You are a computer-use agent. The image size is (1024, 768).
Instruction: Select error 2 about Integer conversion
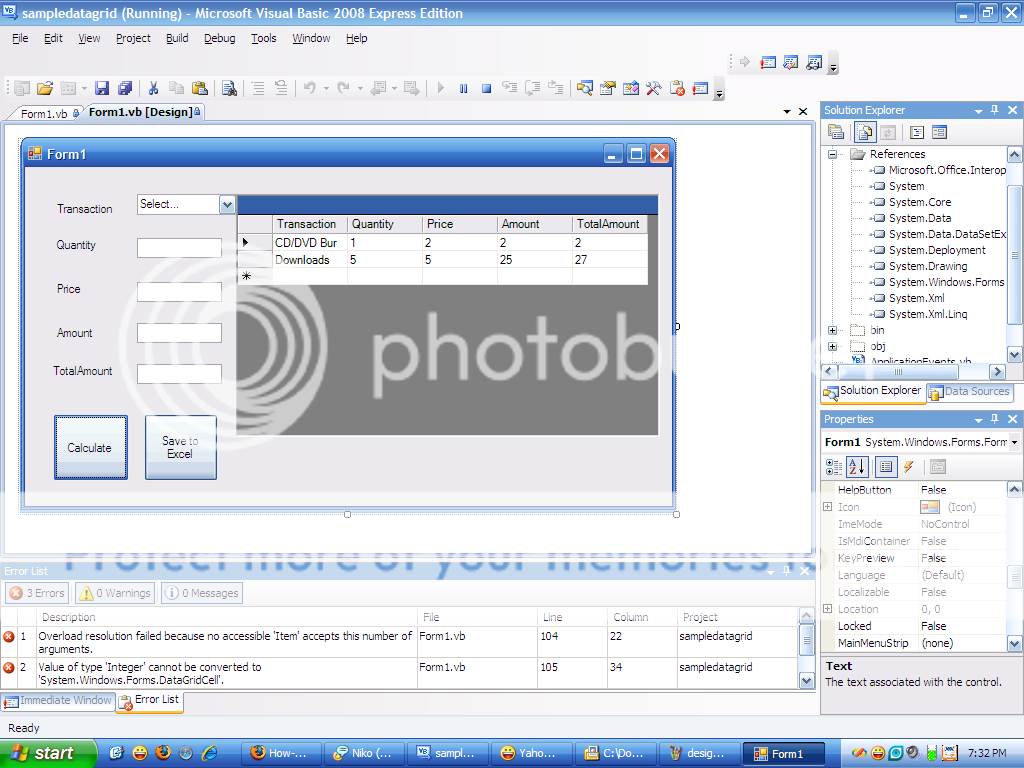coord(400,673)
